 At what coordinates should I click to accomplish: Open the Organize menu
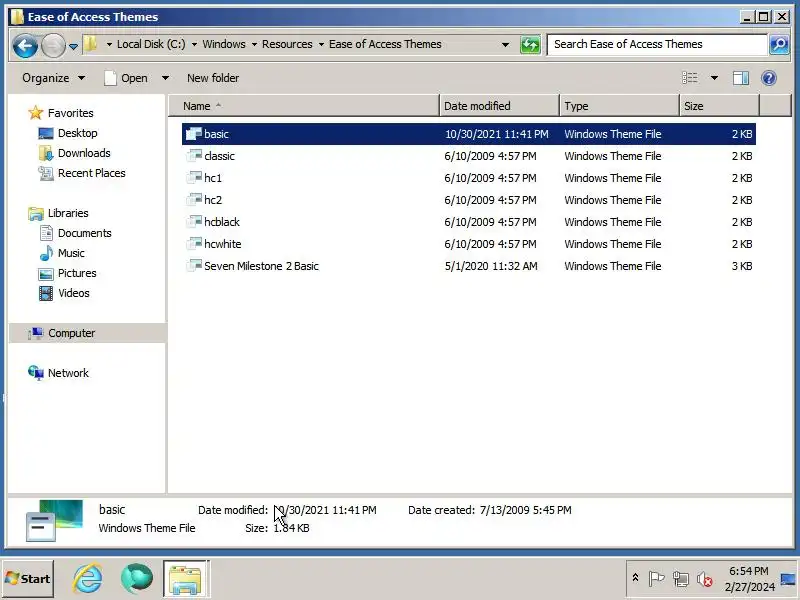point(53,78)
